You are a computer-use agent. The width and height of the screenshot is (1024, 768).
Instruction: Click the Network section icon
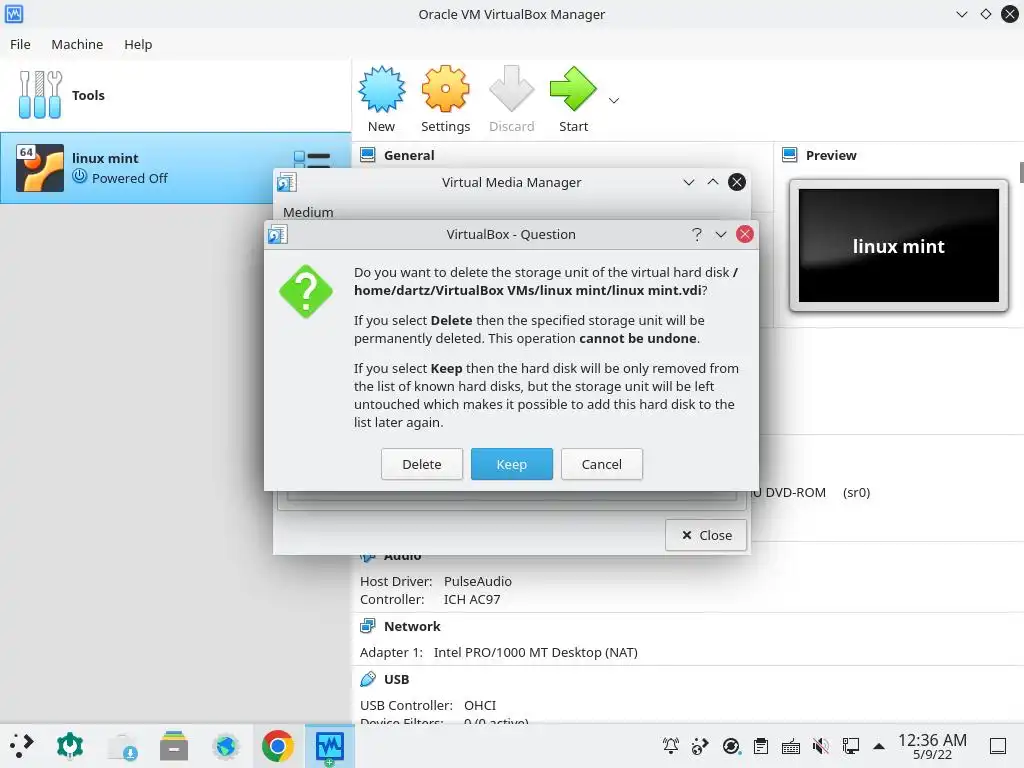tap(368, 626)
